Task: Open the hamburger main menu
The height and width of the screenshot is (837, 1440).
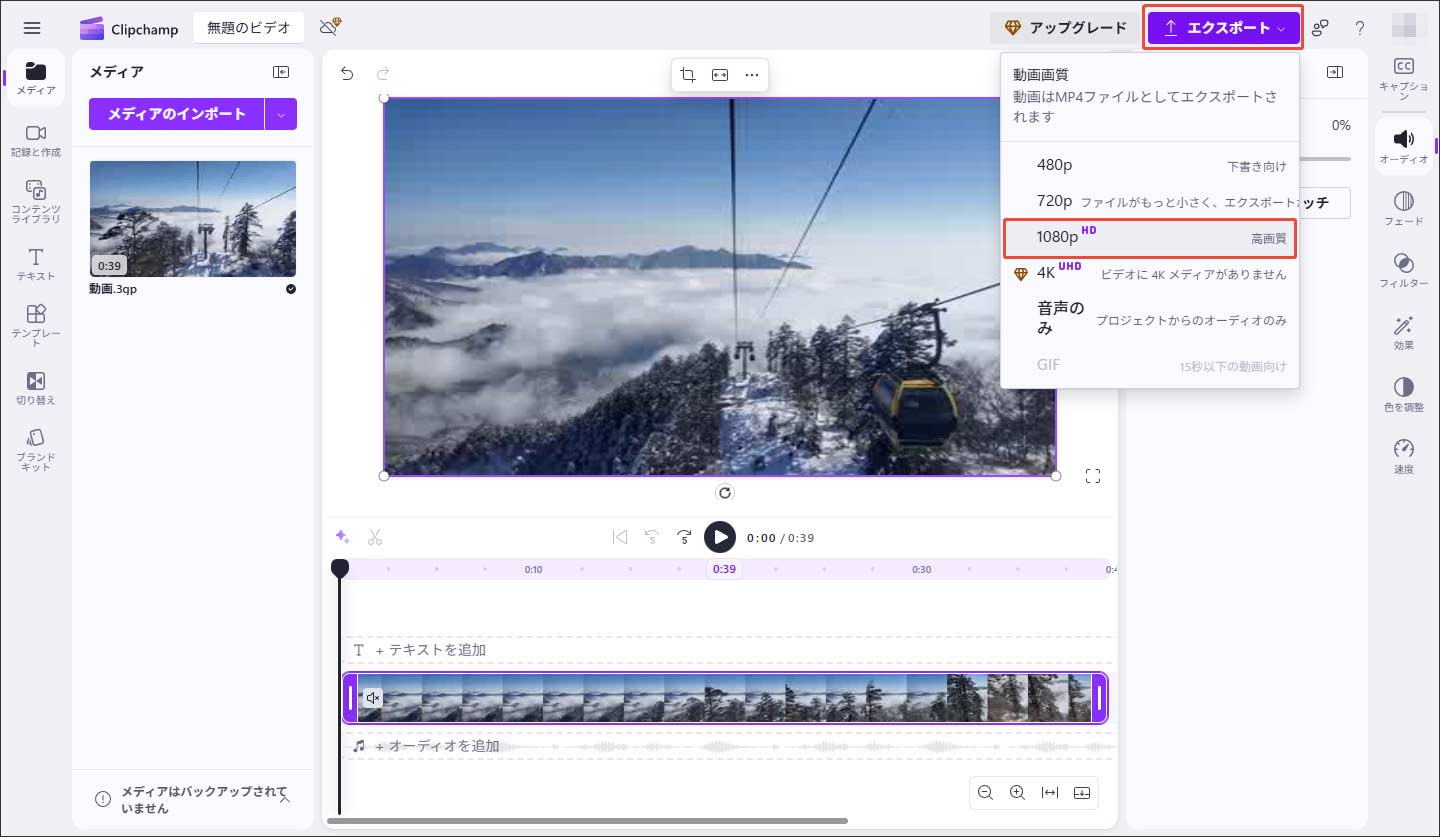Action: point(32,28)
